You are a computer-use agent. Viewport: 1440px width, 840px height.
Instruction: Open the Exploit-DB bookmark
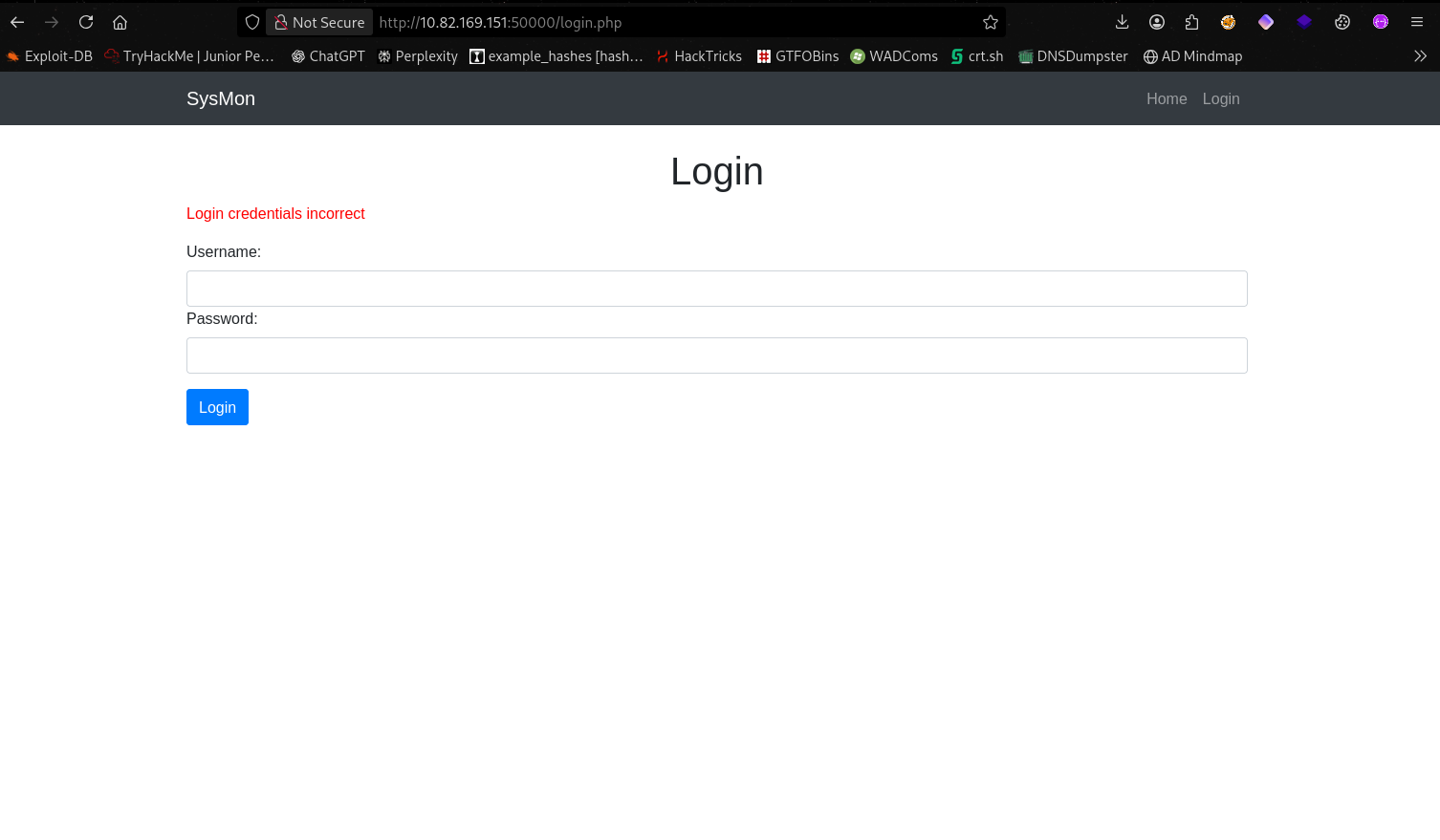(x=50, y=56)
